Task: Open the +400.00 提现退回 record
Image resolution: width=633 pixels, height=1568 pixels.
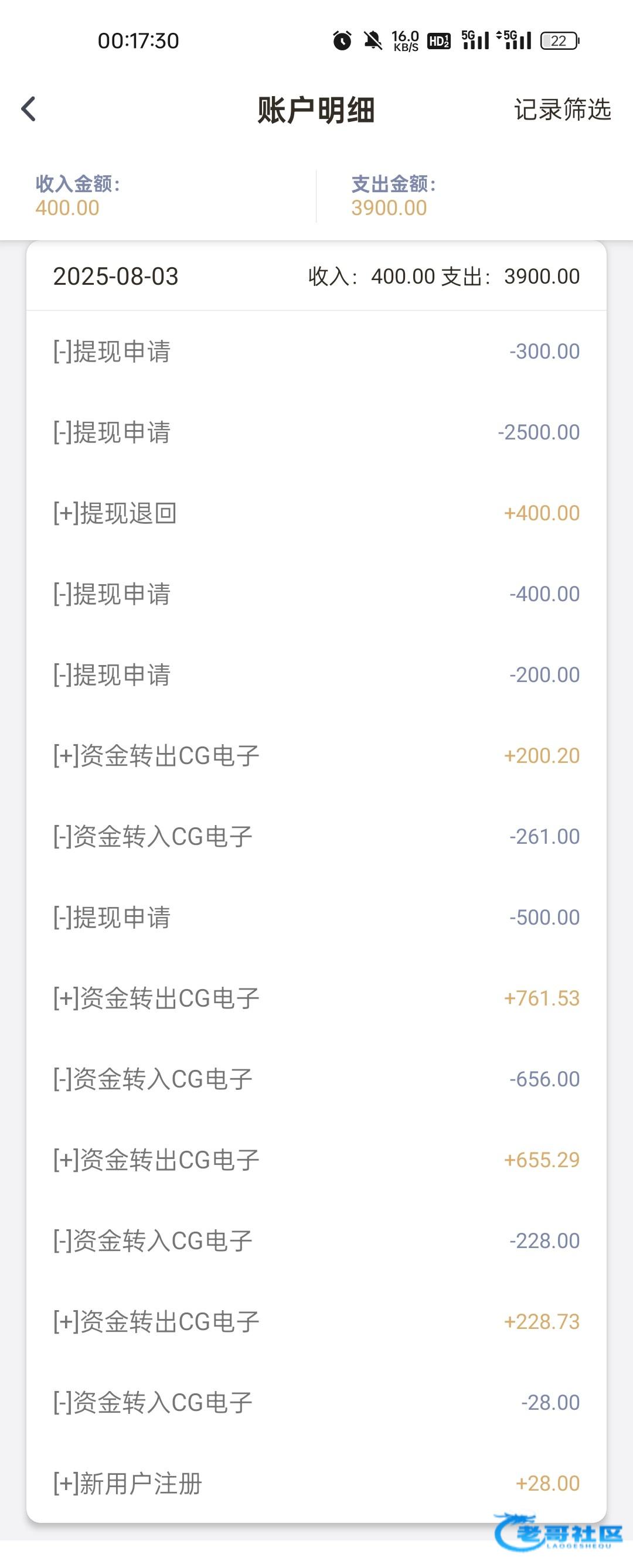Action: coord(316,513)
